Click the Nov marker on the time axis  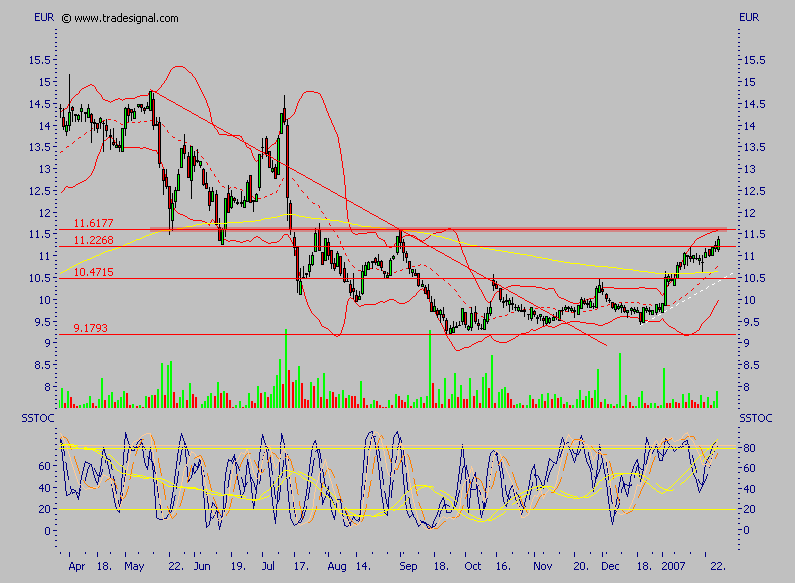(541, 564)
